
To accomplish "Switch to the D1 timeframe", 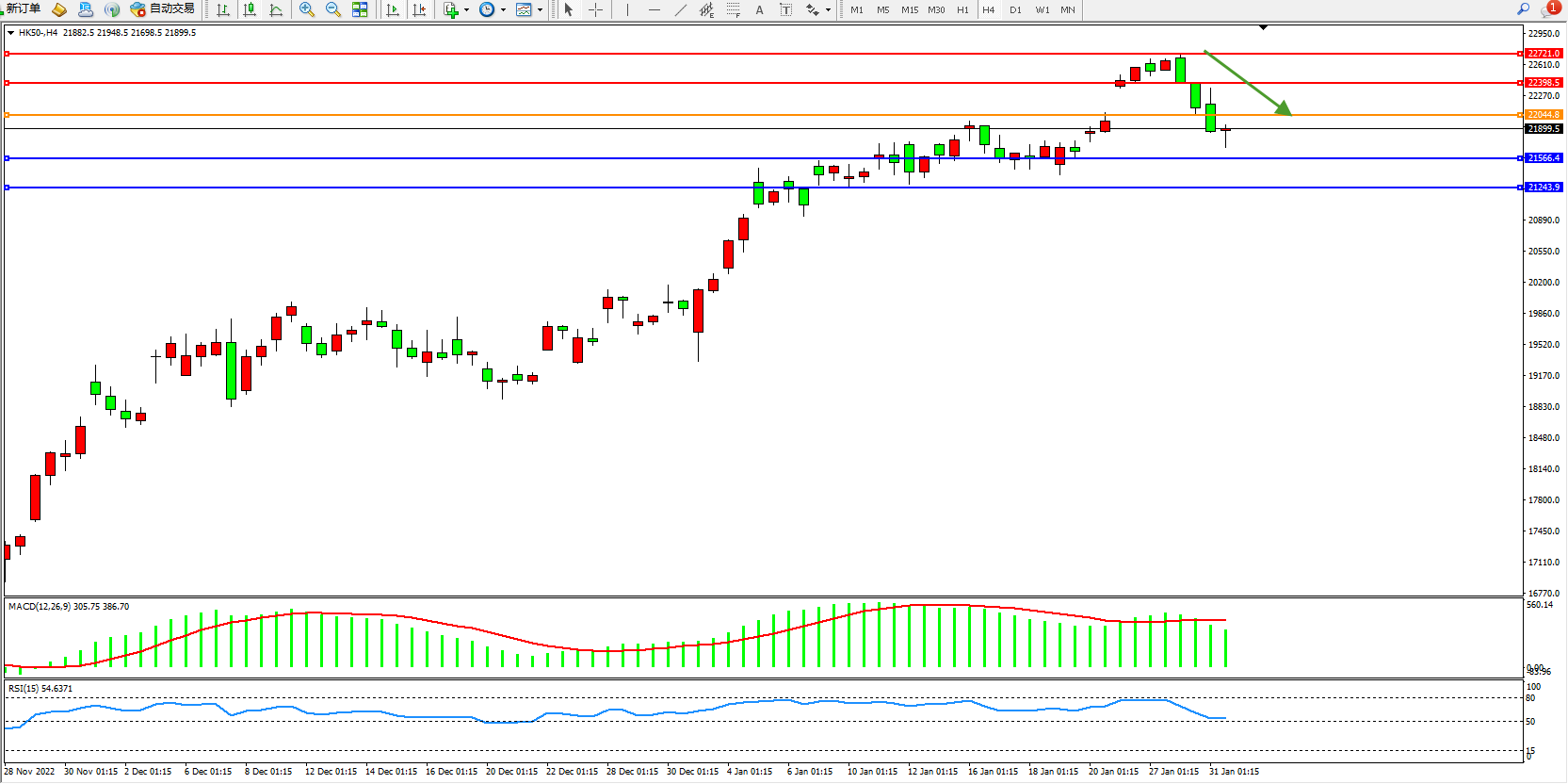I will 1015,9.
